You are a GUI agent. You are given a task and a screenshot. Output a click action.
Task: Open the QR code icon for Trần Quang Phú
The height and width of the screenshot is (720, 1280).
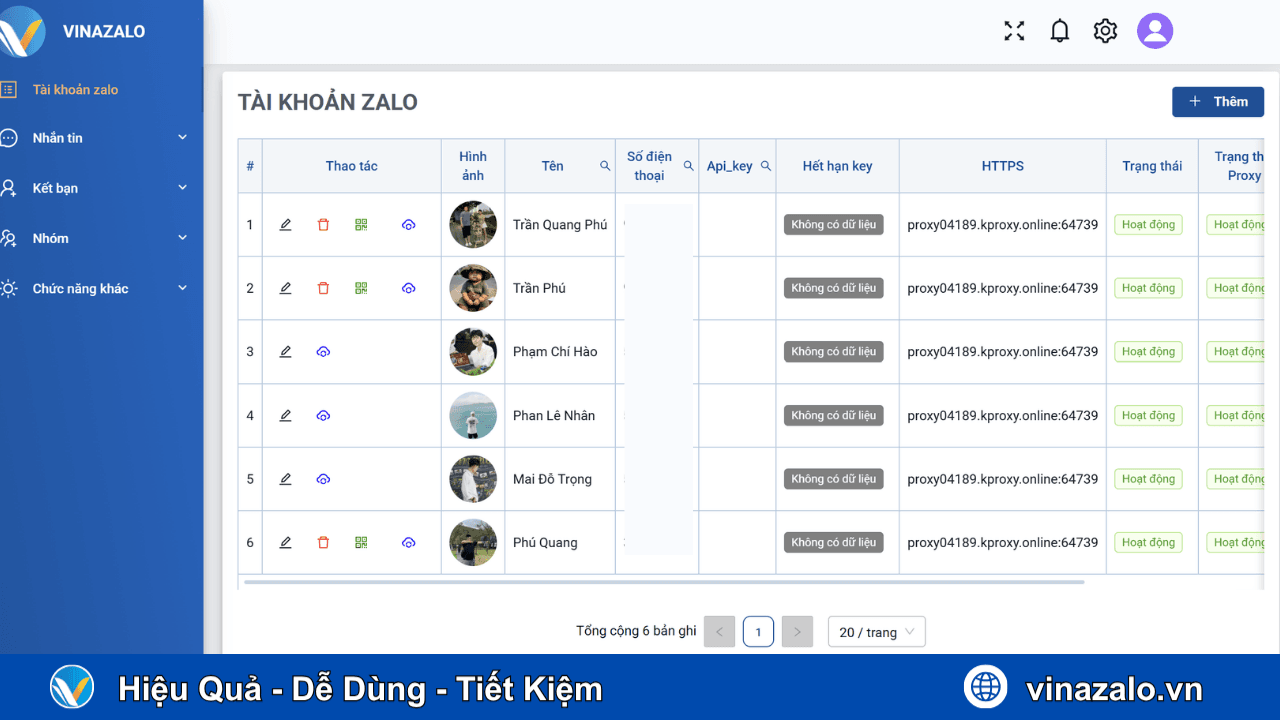(x=361, y=225)
